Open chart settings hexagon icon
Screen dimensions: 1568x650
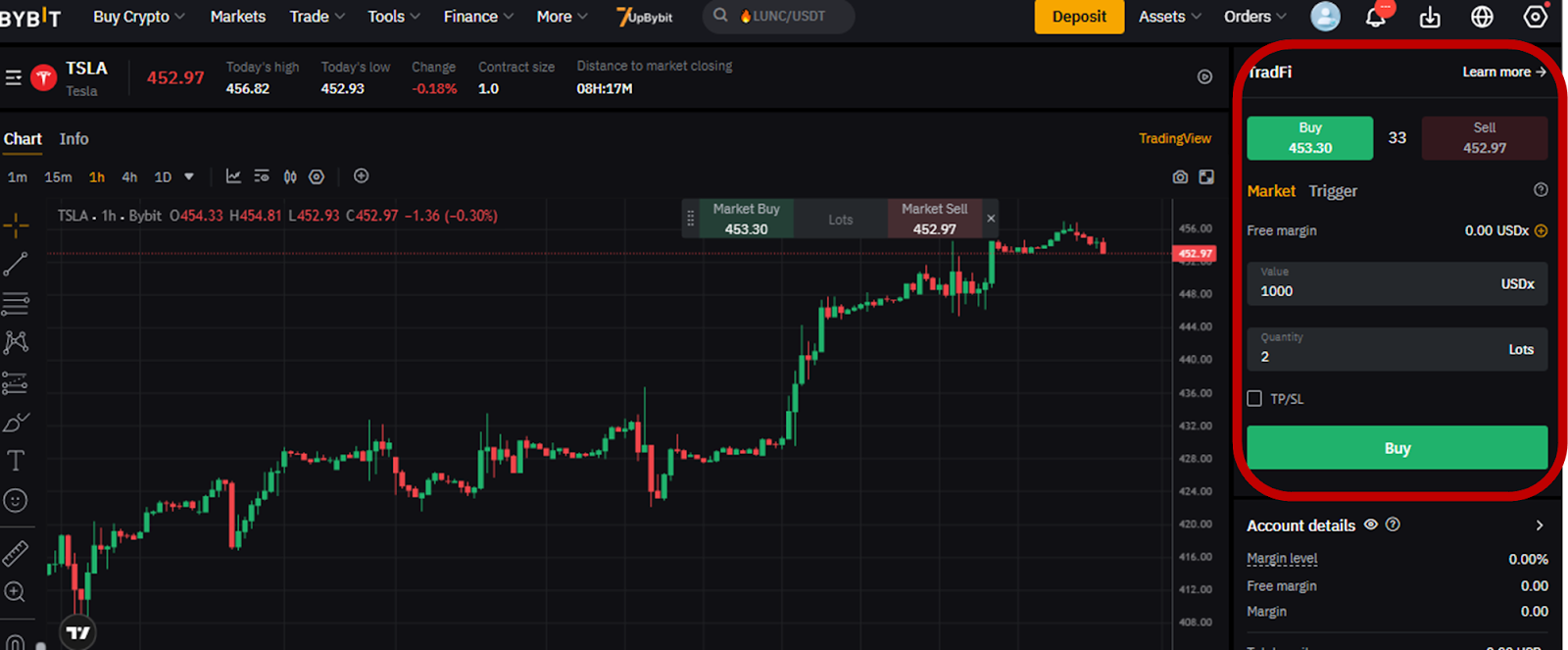point(317,176)
